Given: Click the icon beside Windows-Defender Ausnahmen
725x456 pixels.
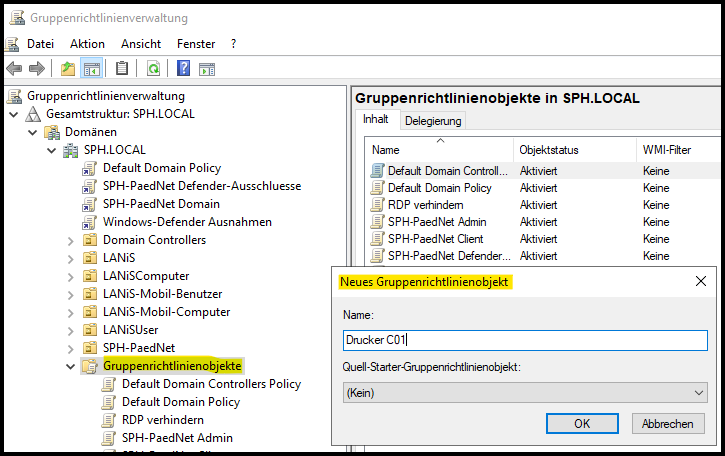Looking at the screenshot, I should click(89, 222).
